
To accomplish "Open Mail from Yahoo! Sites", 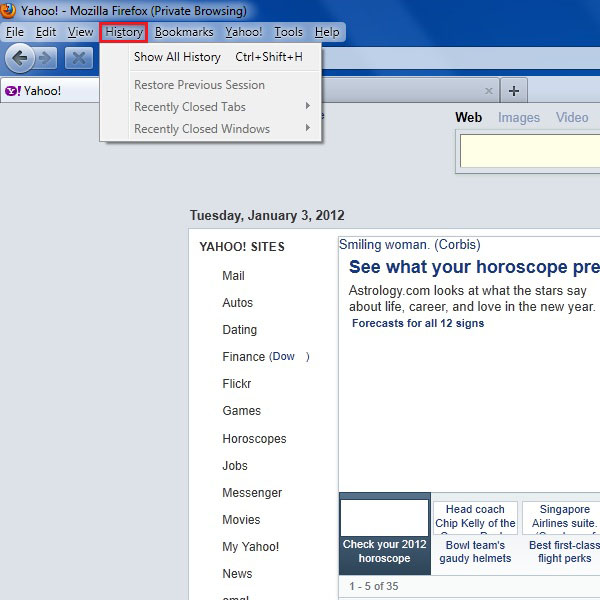I will coord(233,276).
